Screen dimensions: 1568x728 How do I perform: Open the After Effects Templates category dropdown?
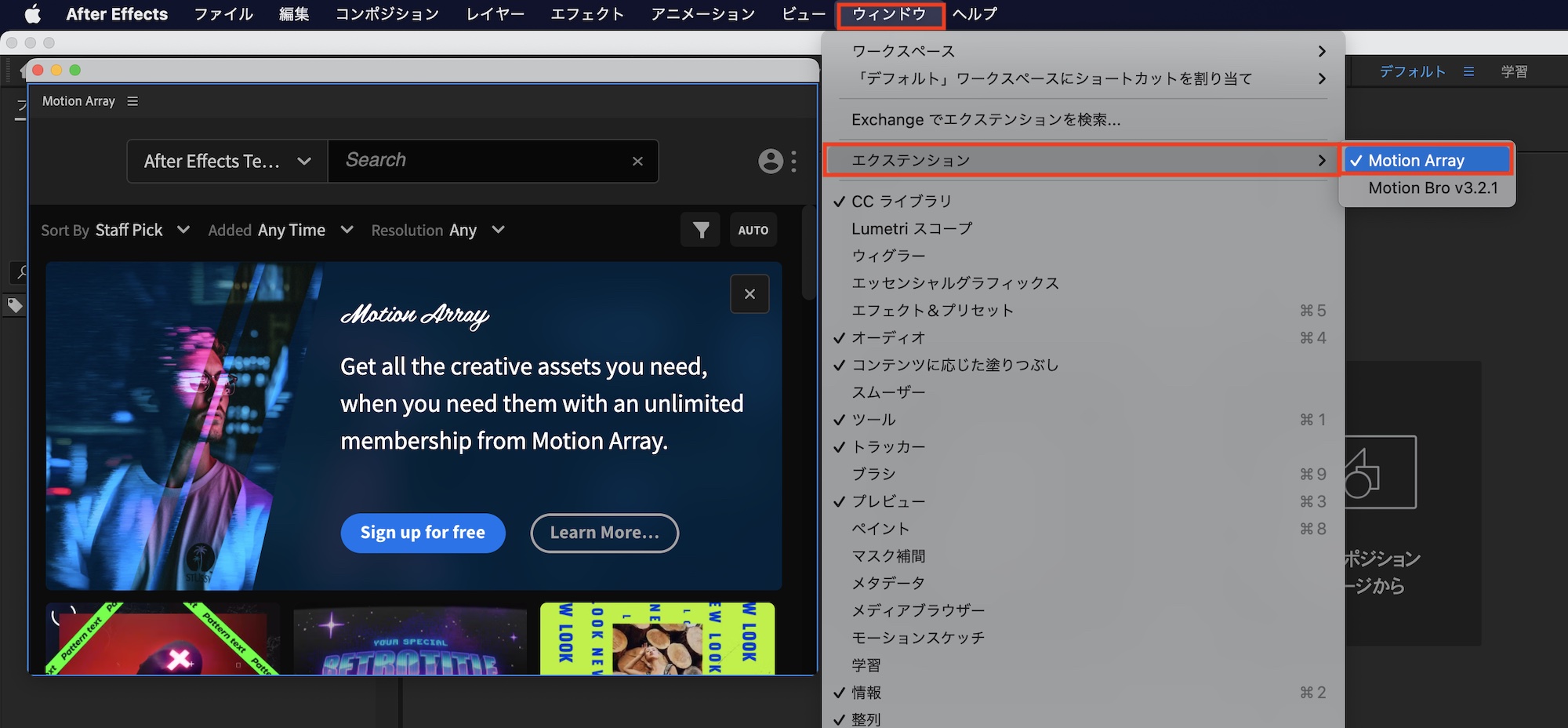[x=227, y=161]
